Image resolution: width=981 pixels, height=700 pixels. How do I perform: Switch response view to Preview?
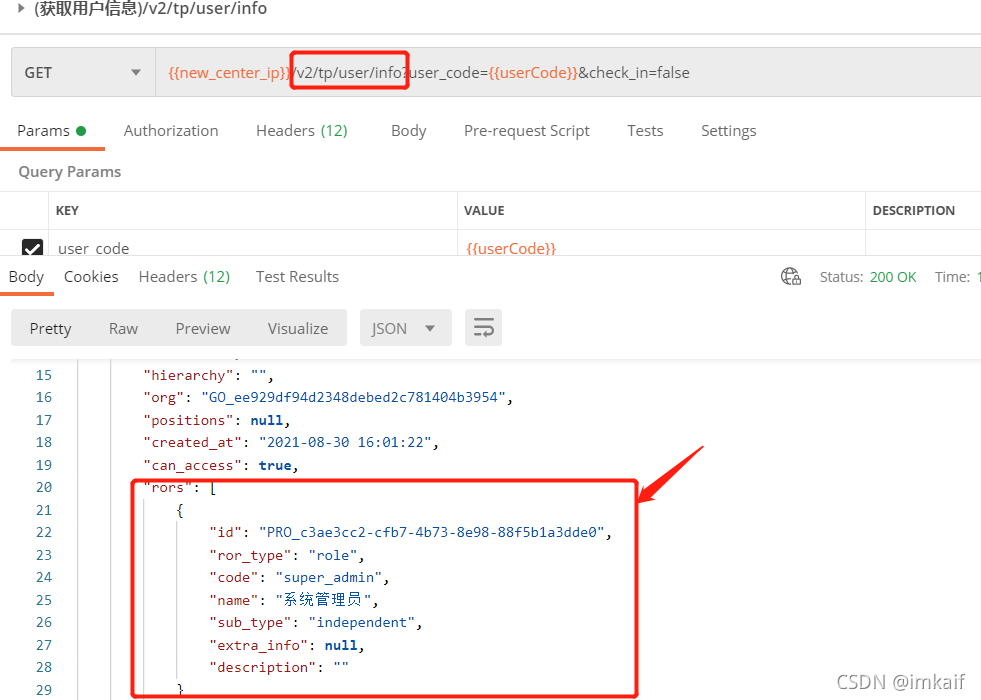click(x=203, y=328)
